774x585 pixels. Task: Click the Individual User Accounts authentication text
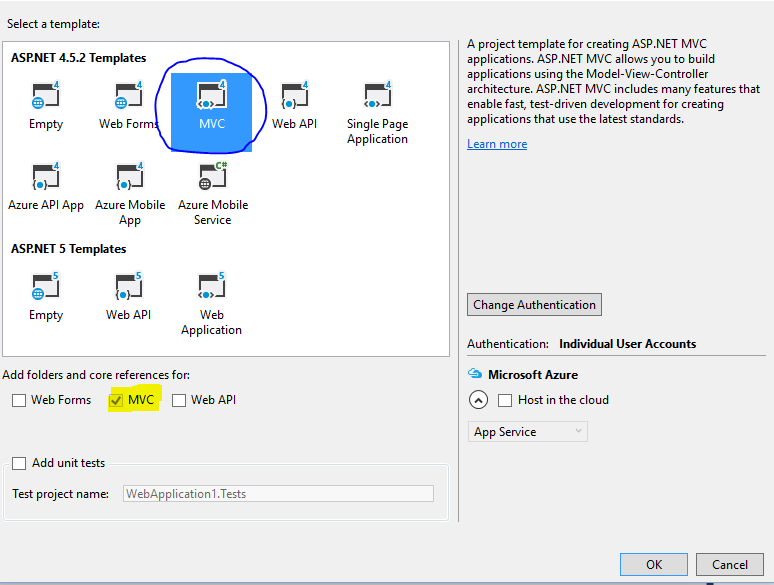click(x=627, y=344)
